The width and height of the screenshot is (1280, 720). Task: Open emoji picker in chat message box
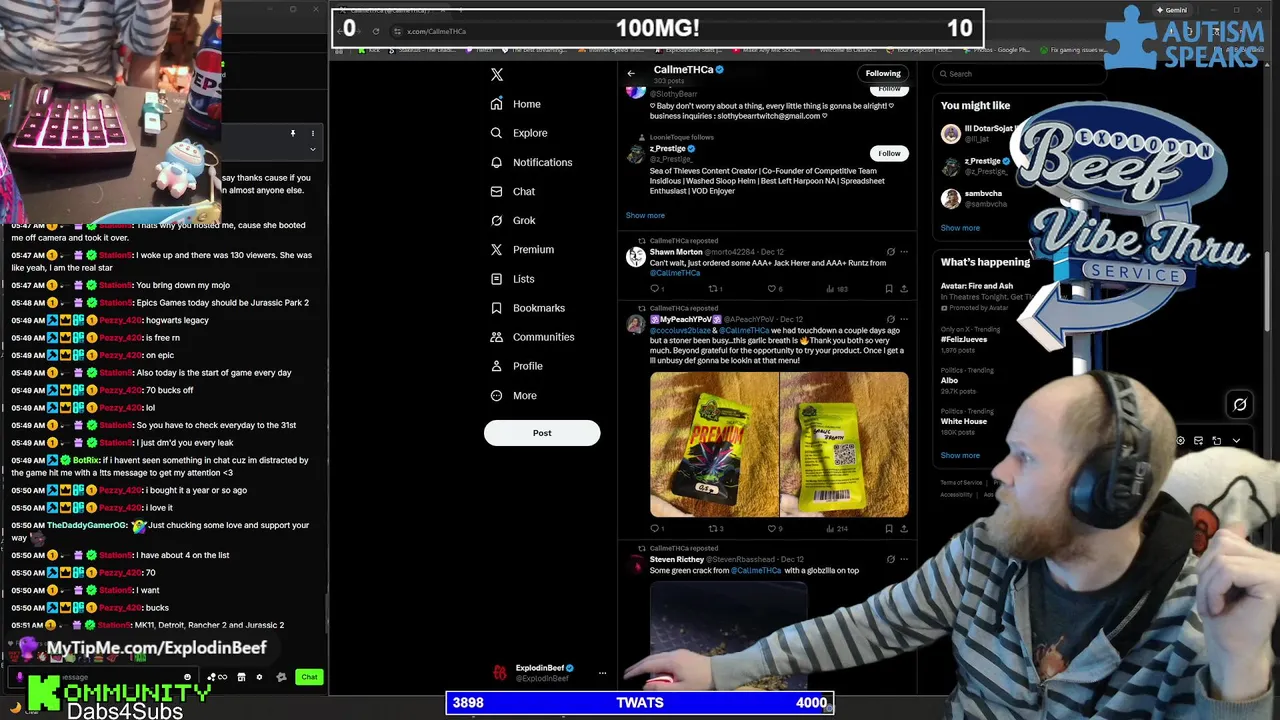tap(187, 677)
